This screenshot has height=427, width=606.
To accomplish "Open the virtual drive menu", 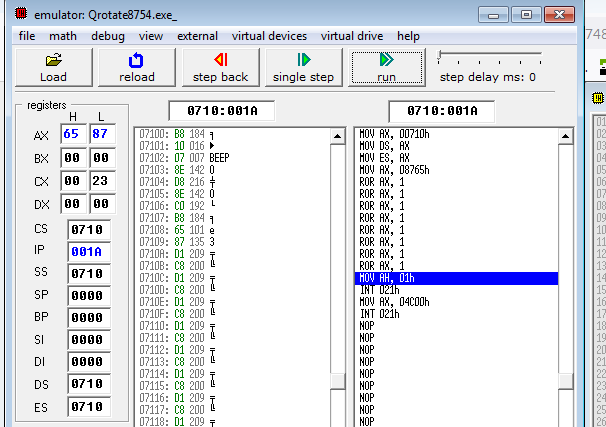I will (351, 35).
